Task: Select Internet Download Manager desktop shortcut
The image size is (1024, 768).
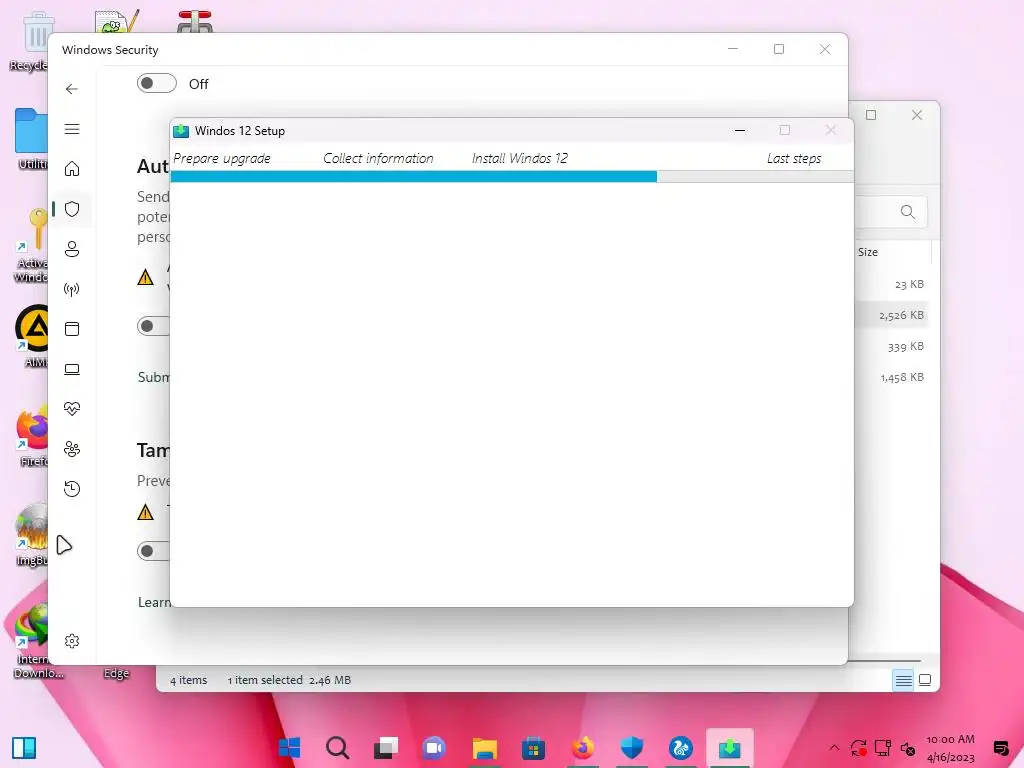Action: pos(37,641)
